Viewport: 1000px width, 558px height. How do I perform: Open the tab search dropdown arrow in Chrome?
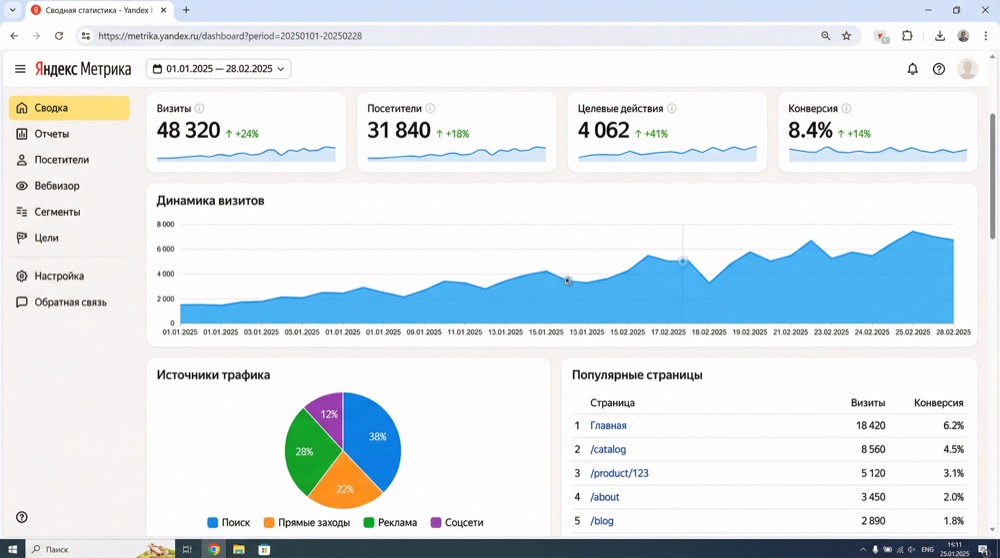point(12,10)
